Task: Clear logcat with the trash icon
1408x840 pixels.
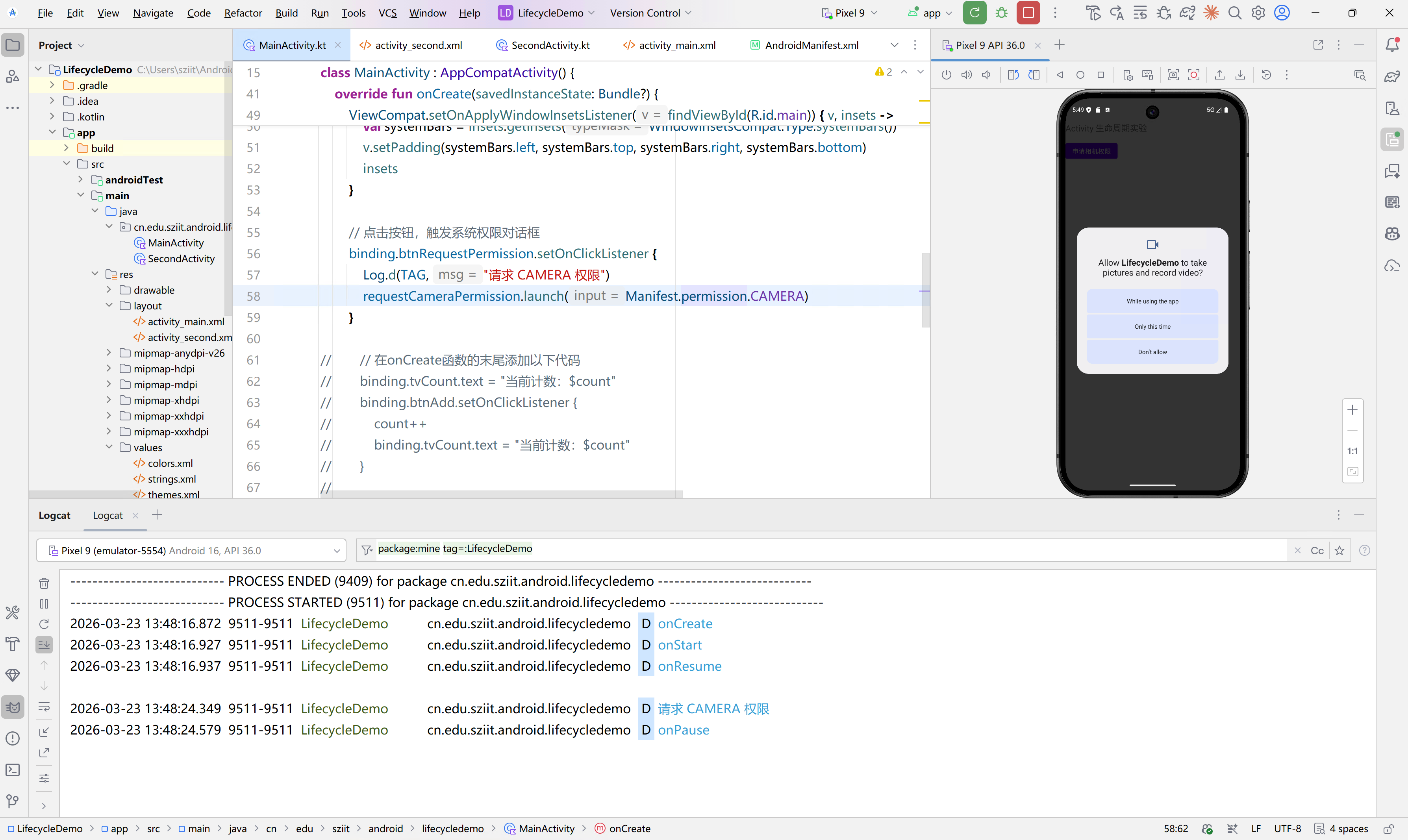Action: (44, 583)
